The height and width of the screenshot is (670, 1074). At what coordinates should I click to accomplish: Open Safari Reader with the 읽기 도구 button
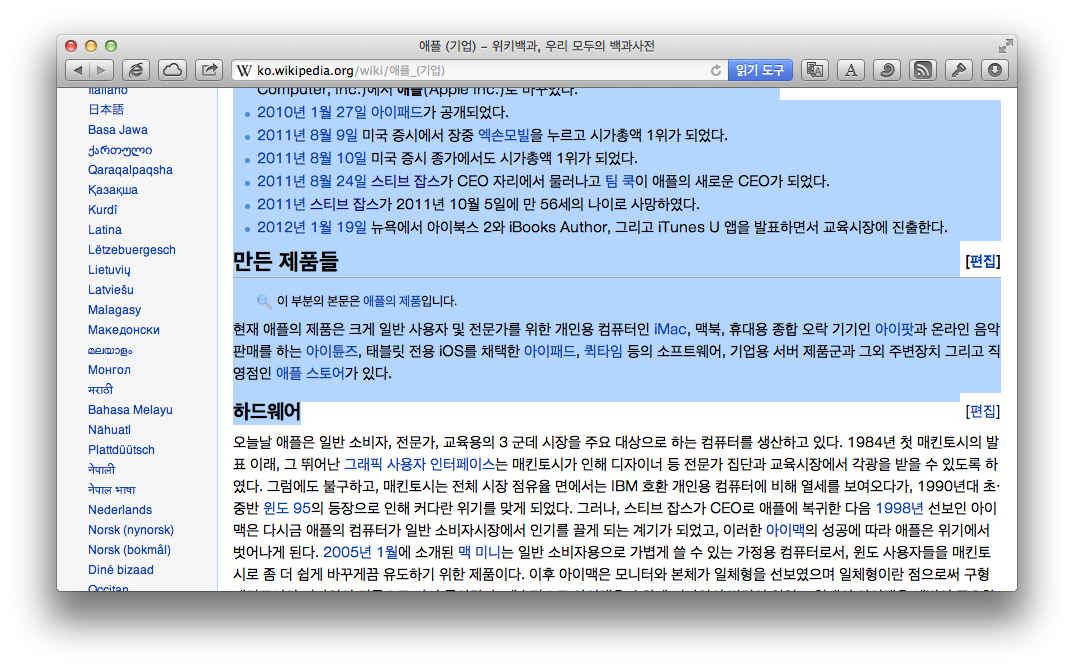[760, 71]
